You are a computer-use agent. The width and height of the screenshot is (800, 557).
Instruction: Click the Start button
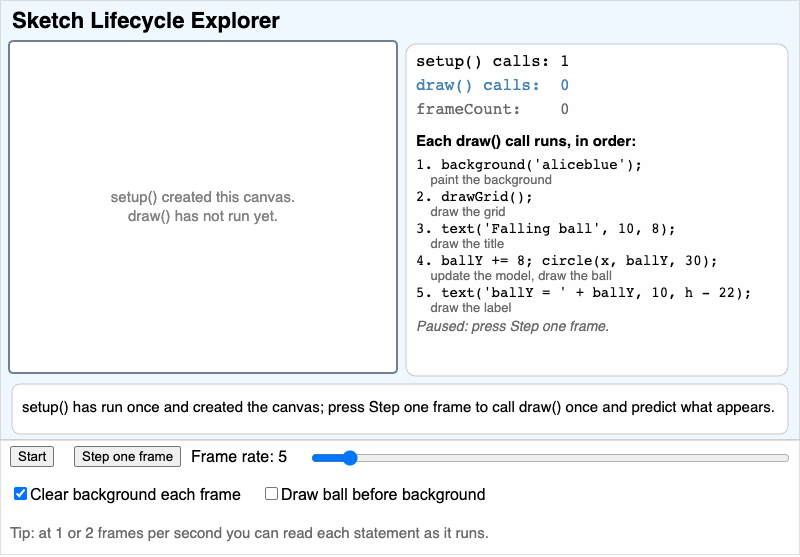[32, 457]
